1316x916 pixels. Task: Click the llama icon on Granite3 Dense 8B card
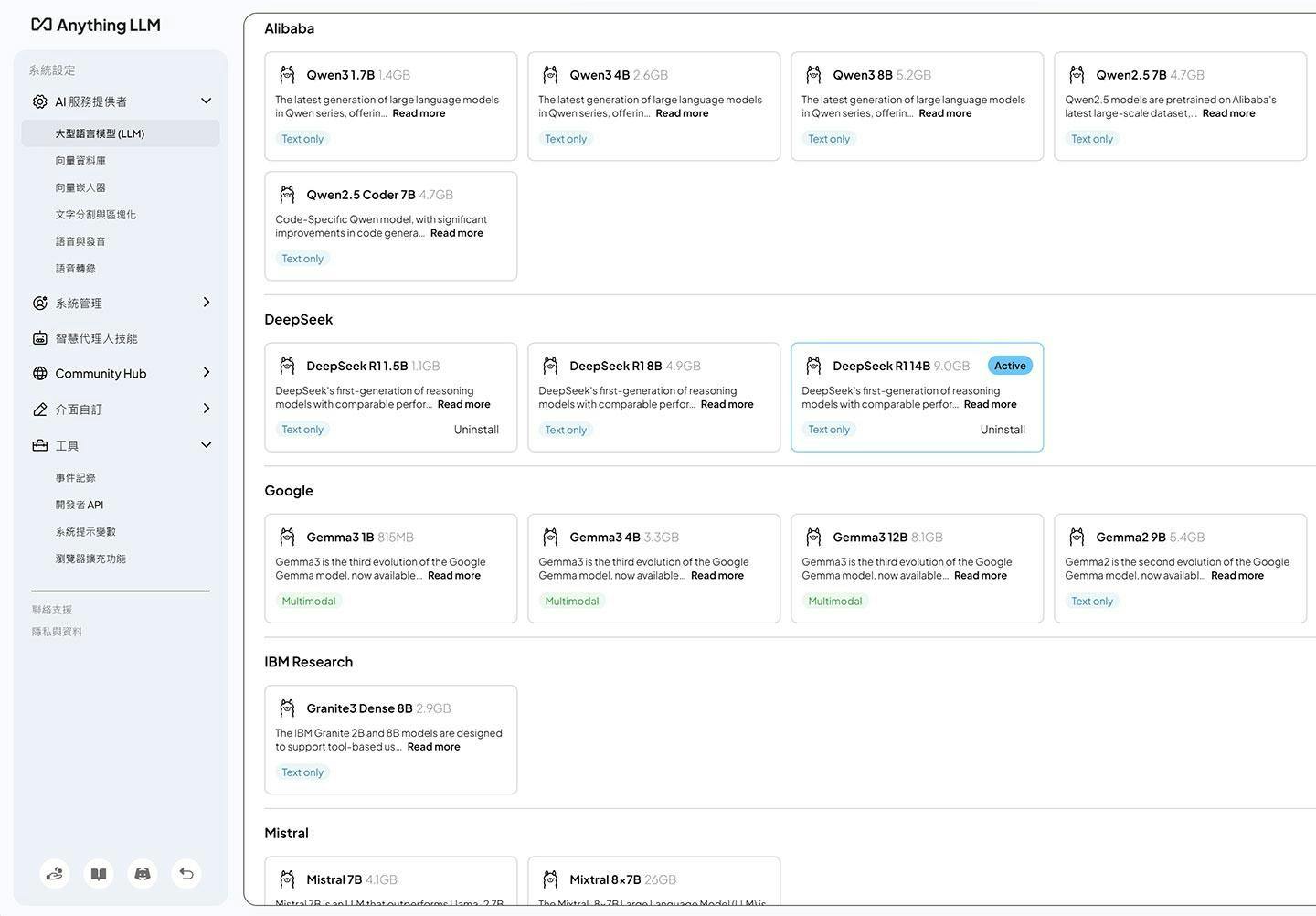pyautogui.click(x=287, y=708)
